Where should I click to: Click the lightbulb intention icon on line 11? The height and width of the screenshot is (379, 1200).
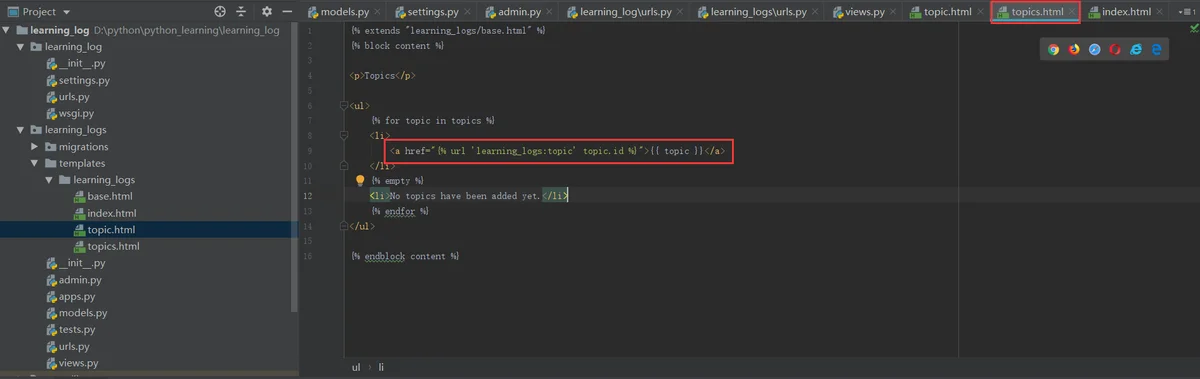[x=360, y=181]
